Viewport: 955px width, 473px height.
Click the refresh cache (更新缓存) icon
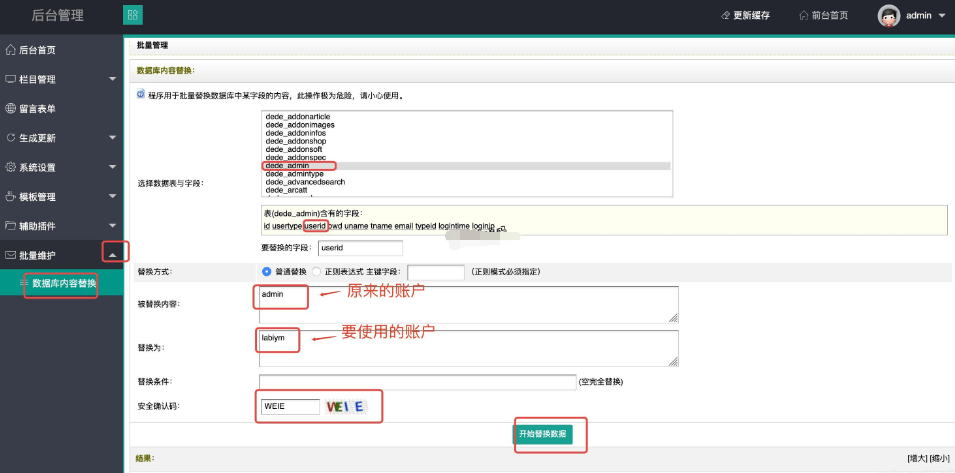click(725, 16)
